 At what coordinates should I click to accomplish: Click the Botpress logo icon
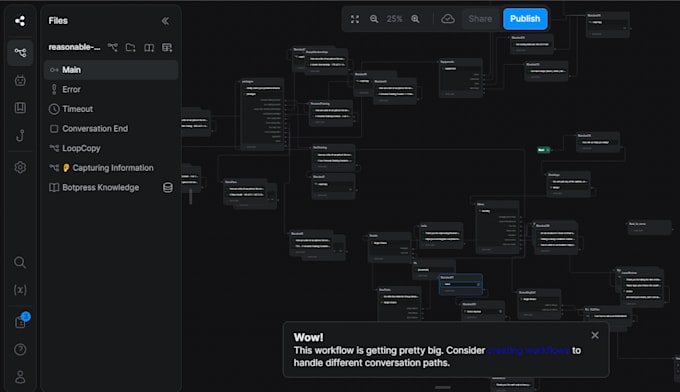pos(20,21)
